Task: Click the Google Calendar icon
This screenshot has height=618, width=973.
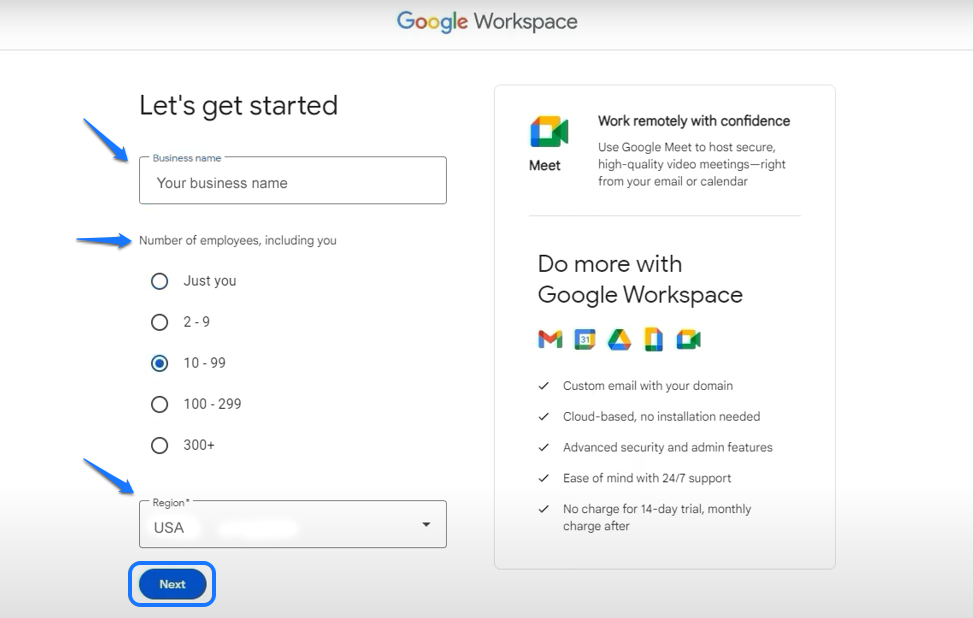Action: coord(585,340)
